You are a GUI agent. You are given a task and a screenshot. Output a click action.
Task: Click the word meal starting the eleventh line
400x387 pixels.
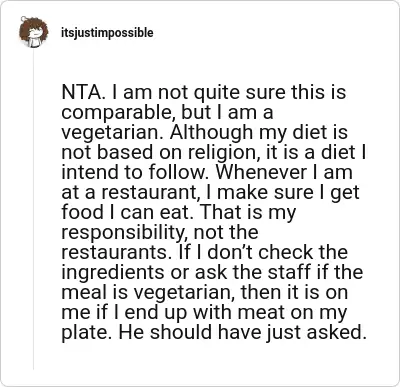click(82, 292)
